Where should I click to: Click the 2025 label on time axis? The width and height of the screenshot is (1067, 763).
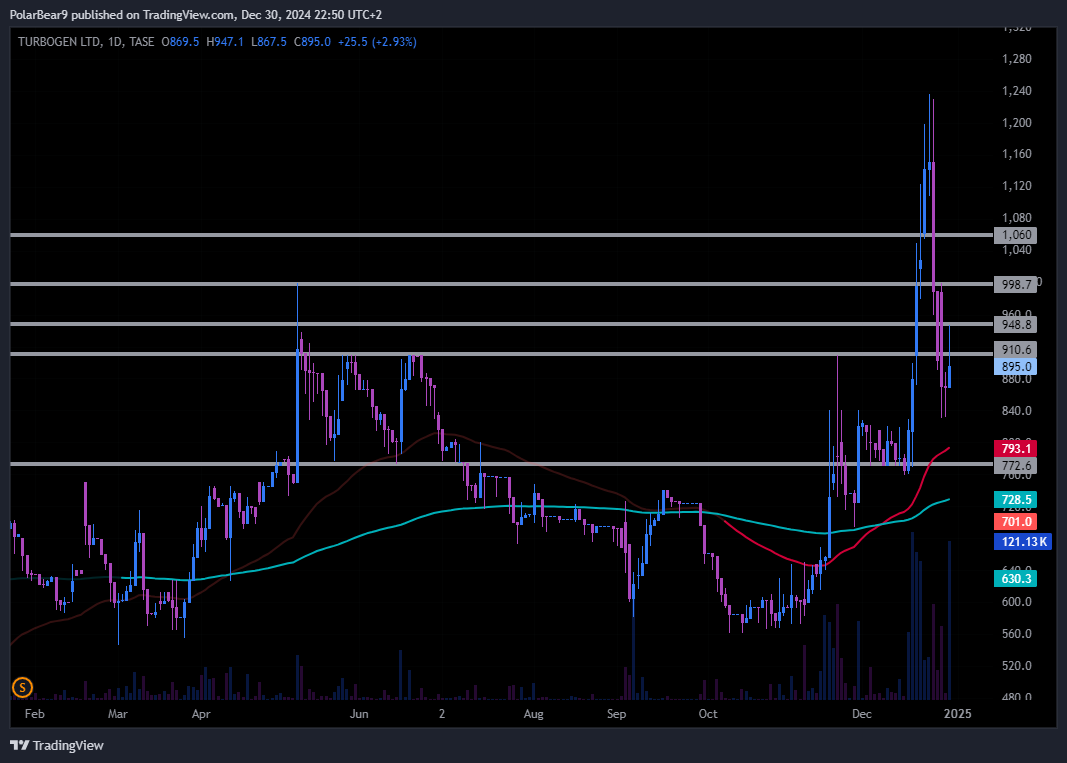(x=957, y=713)
